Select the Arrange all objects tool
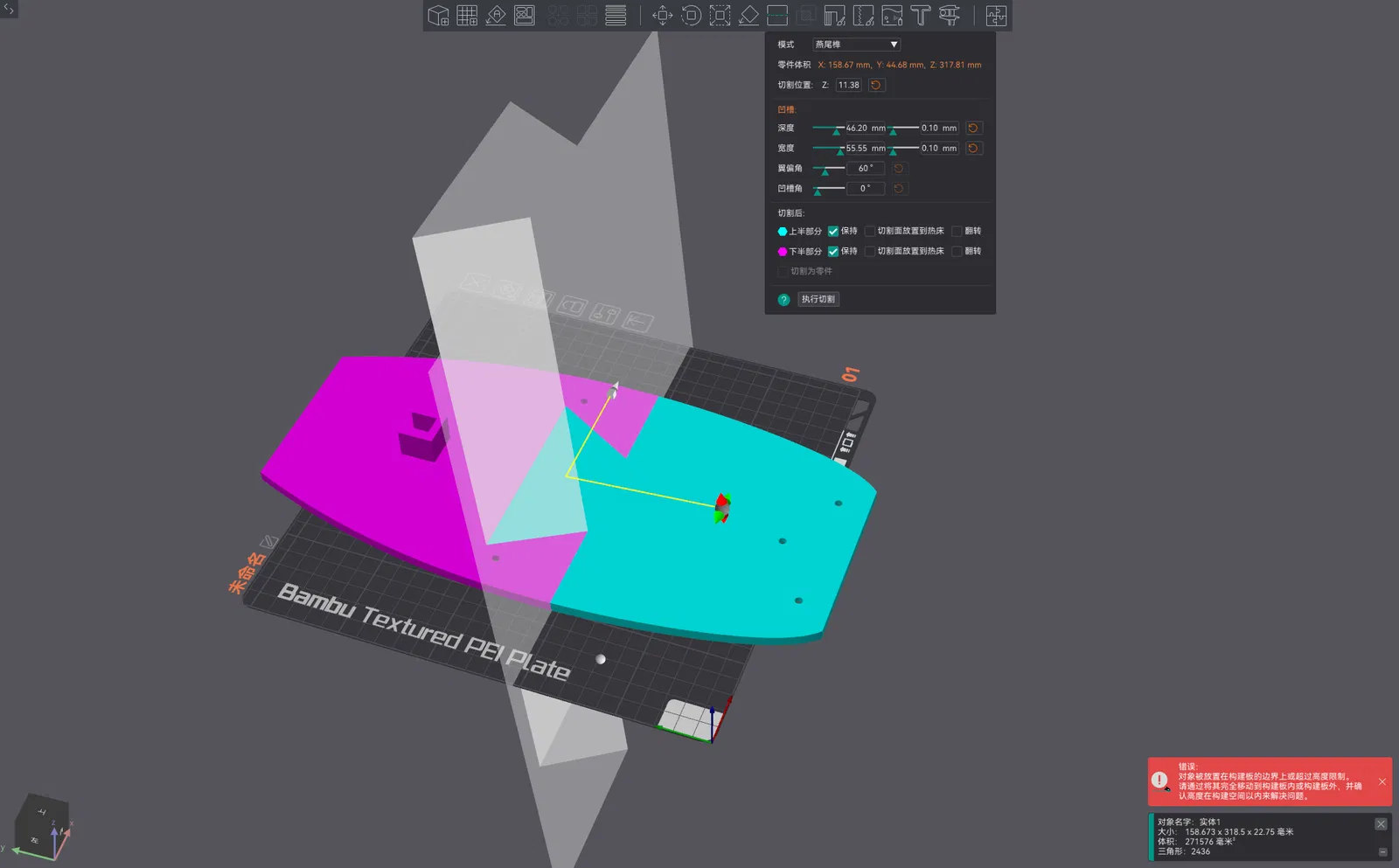Screen dimensions: 1399x868 525,16
